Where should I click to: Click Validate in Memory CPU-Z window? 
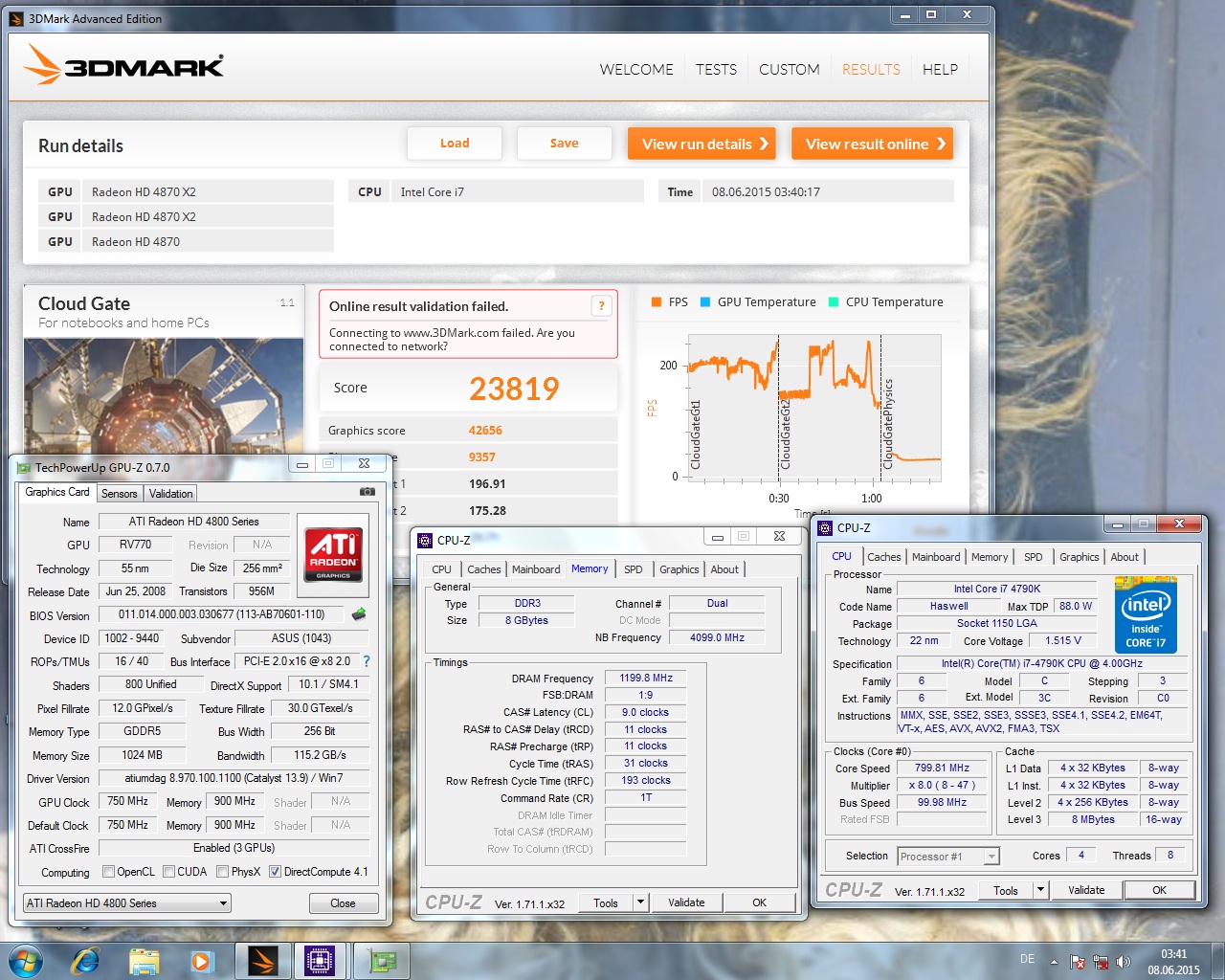(686, 902)
